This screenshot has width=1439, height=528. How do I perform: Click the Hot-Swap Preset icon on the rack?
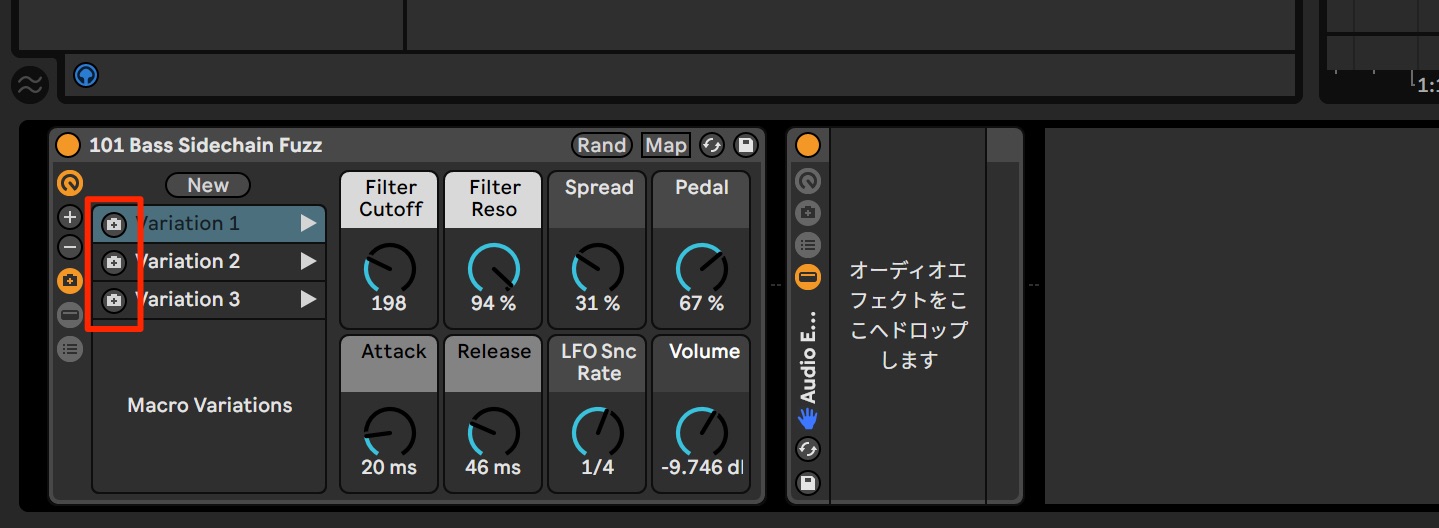click(x=711, y=146)
